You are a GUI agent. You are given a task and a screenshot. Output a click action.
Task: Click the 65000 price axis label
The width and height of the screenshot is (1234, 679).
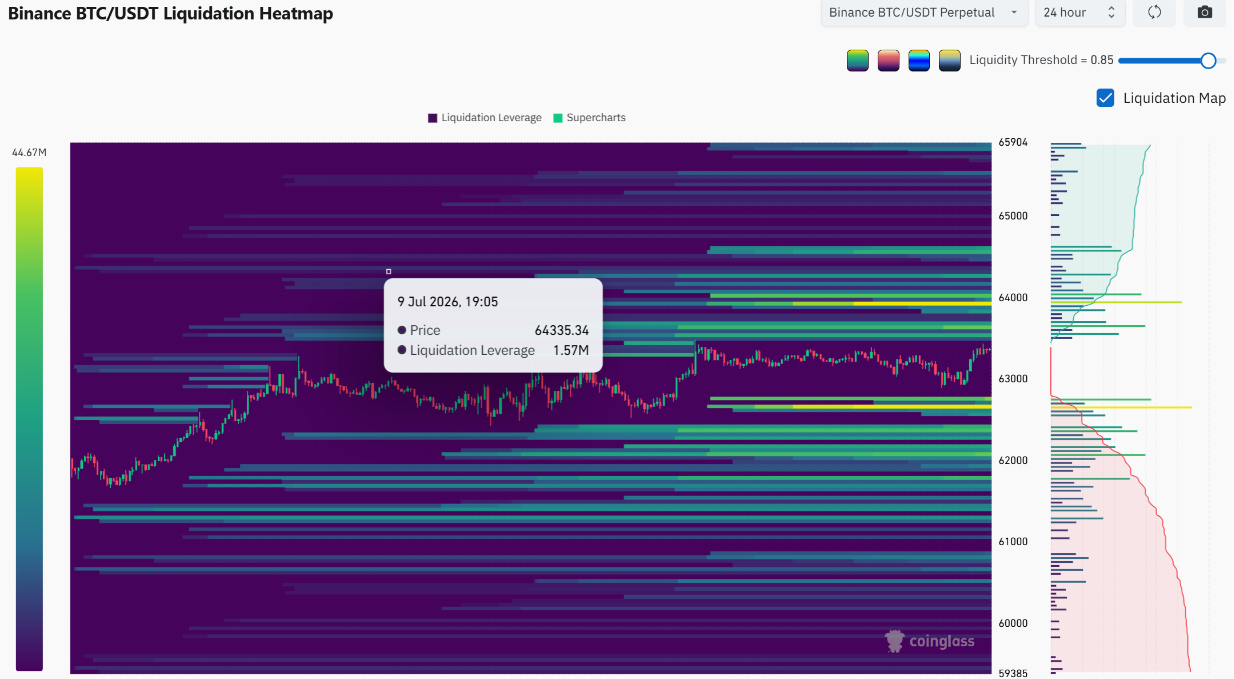pyautogui.click(x=1013, y=216)
